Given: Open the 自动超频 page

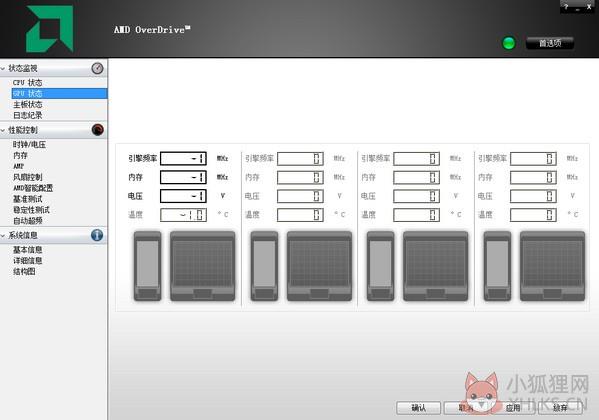Looking at the screenshot, I should click(28, 221).
